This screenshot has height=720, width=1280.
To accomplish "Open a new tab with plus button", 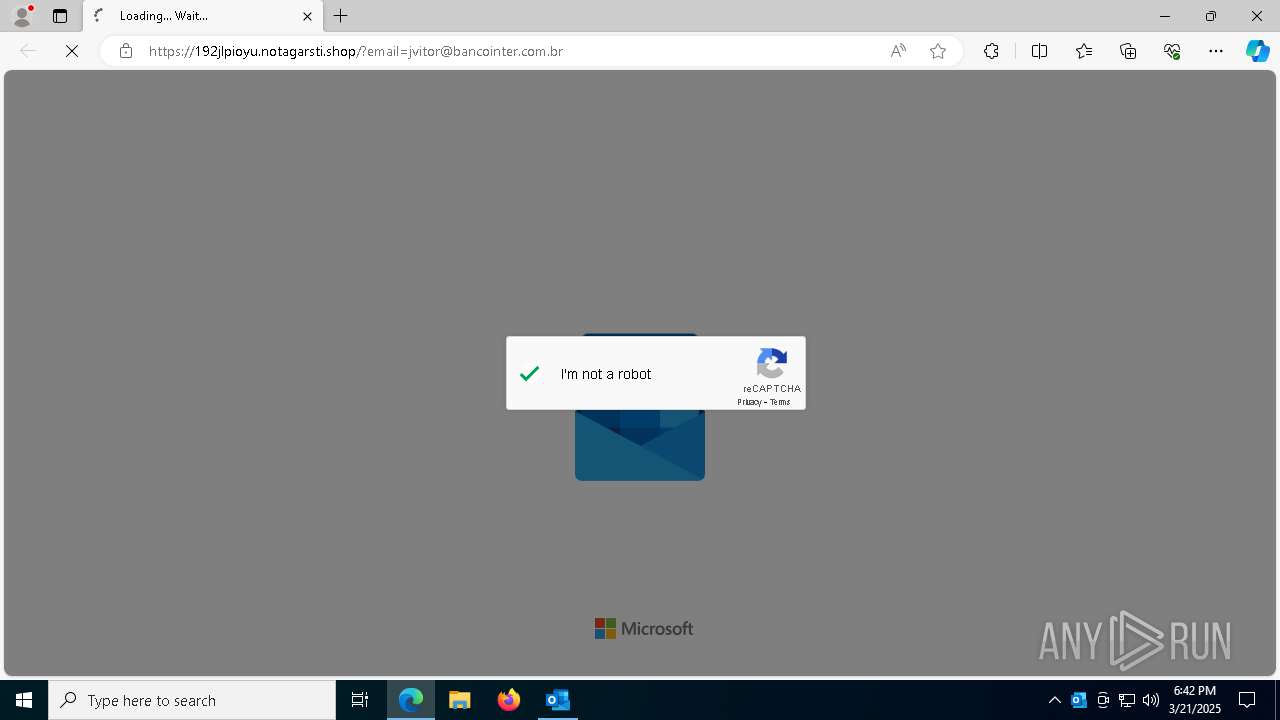I will tap(341, 16).
